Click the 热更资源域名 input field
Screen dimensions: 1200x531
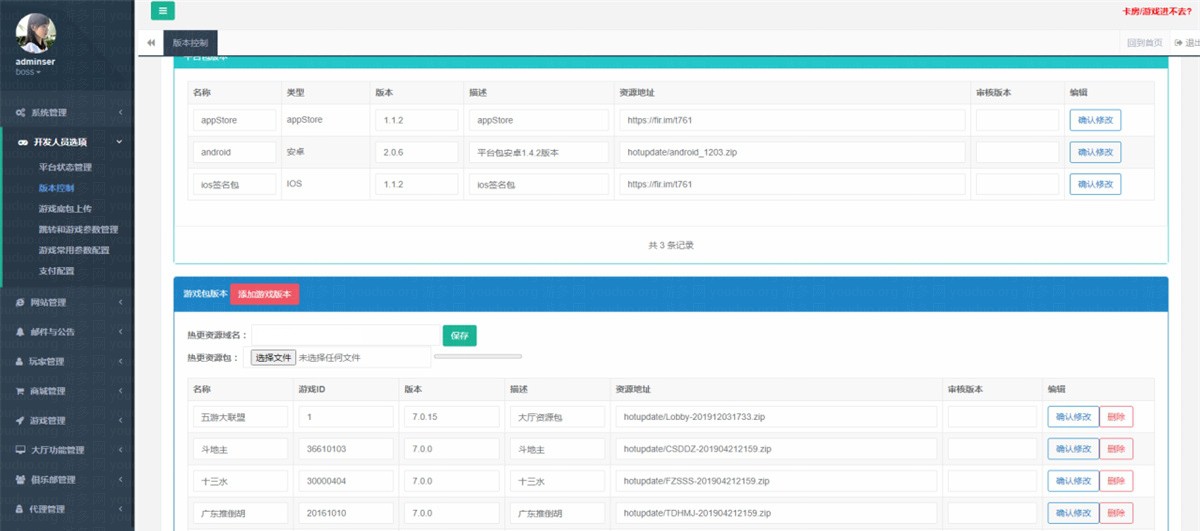click(x=344, y=335)
